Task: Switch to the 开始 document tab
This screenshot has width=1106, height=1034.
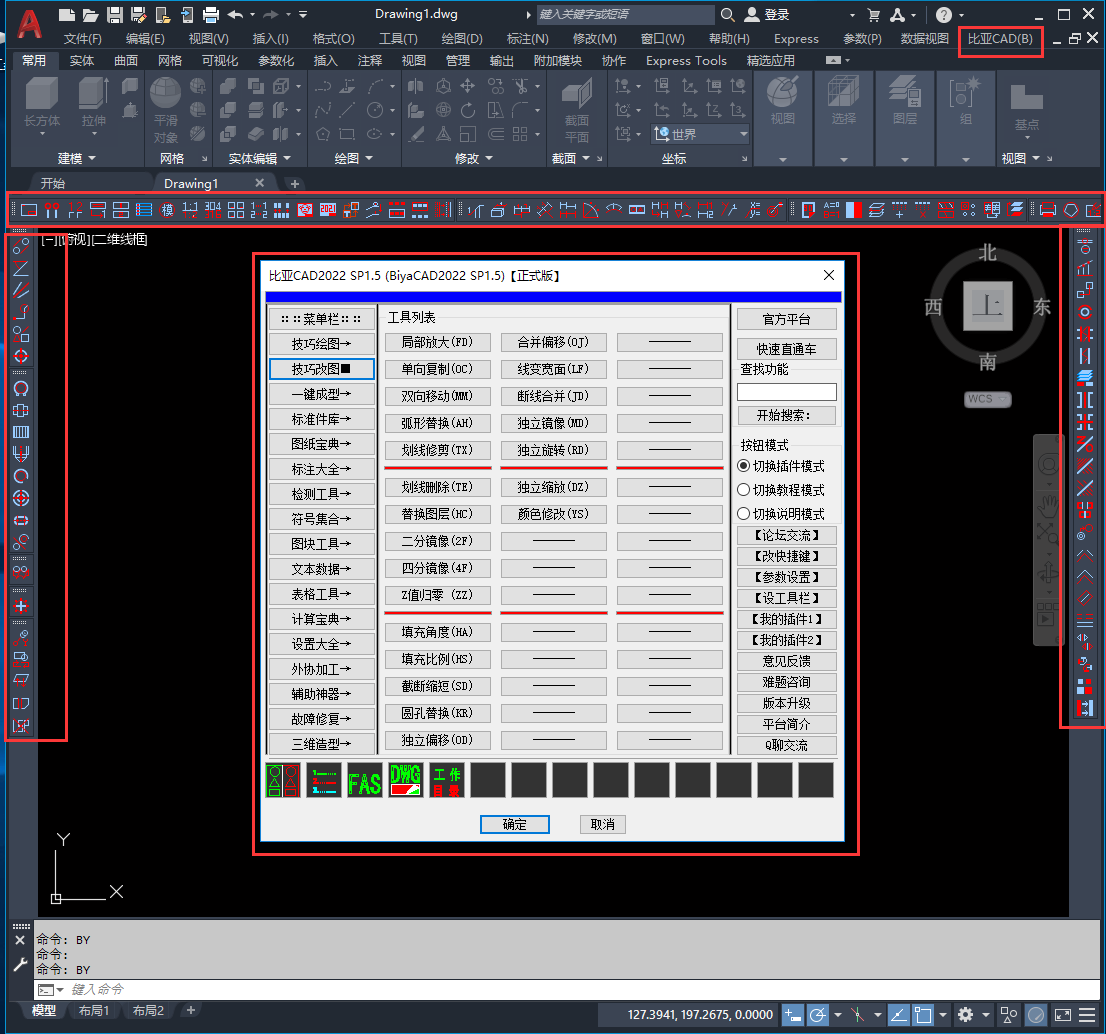Action: coord(53,183)
